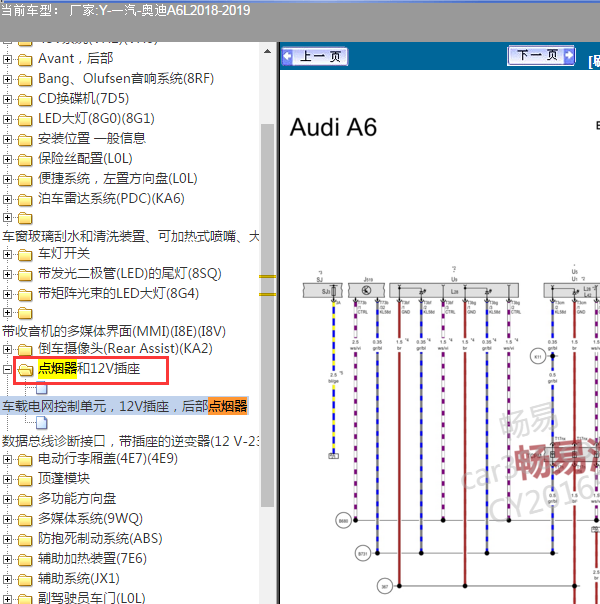This screenshot has height=604, width=600.
Task: Expand 带发光二极管(LED)的尾灯 node
Action: click(x=7, y=274)
